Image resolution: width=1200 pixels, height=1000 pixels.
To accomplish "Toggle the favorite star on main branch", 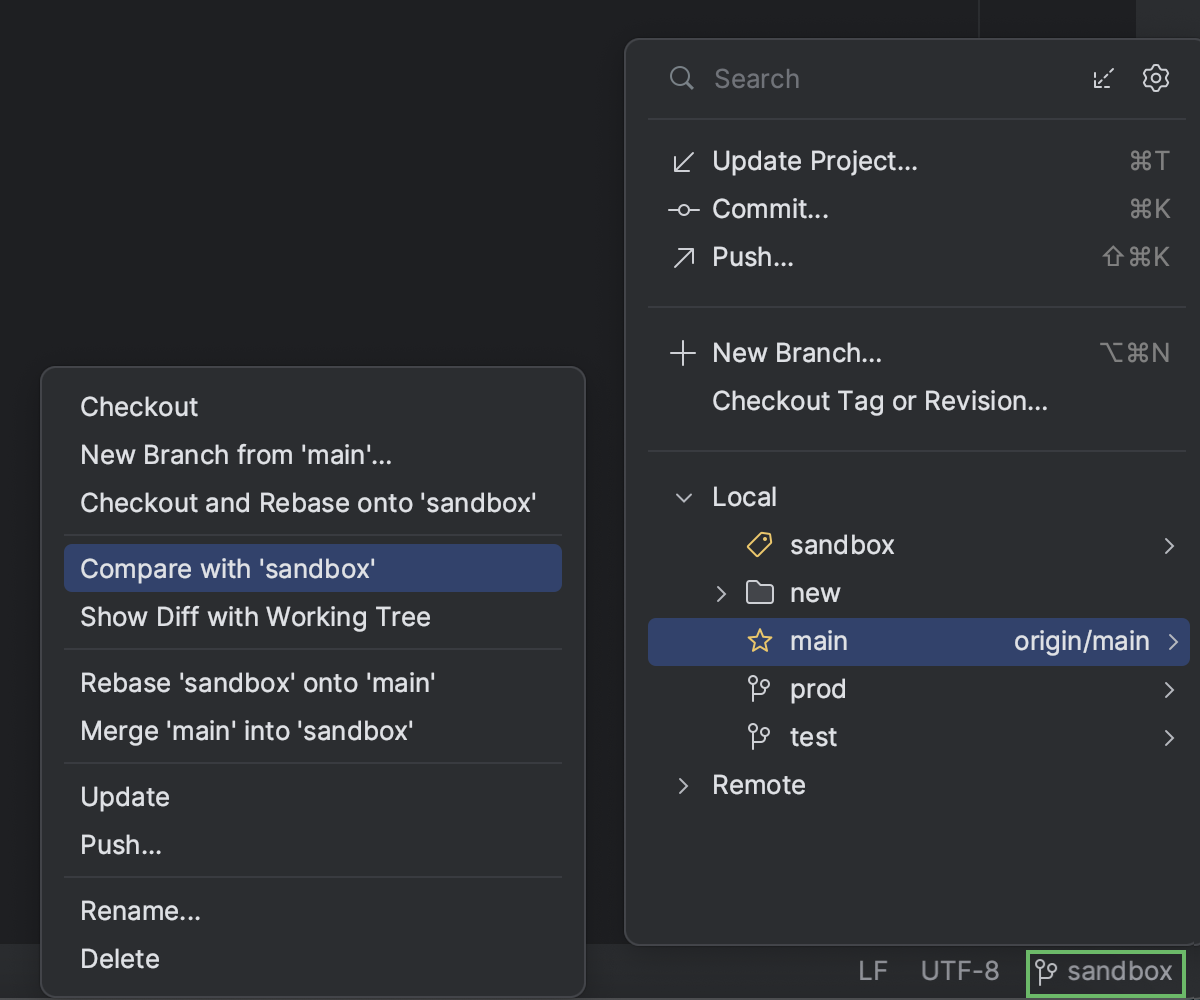I will tap(759, 641).
